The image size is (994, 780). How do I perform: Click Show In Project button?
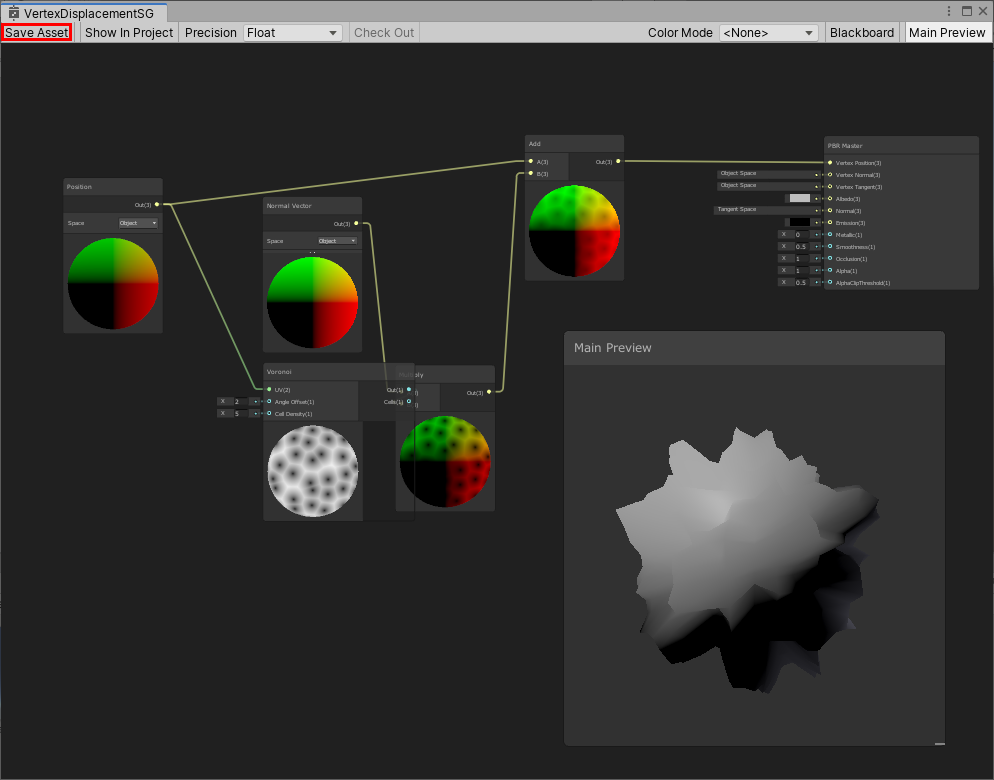(129, 33)
